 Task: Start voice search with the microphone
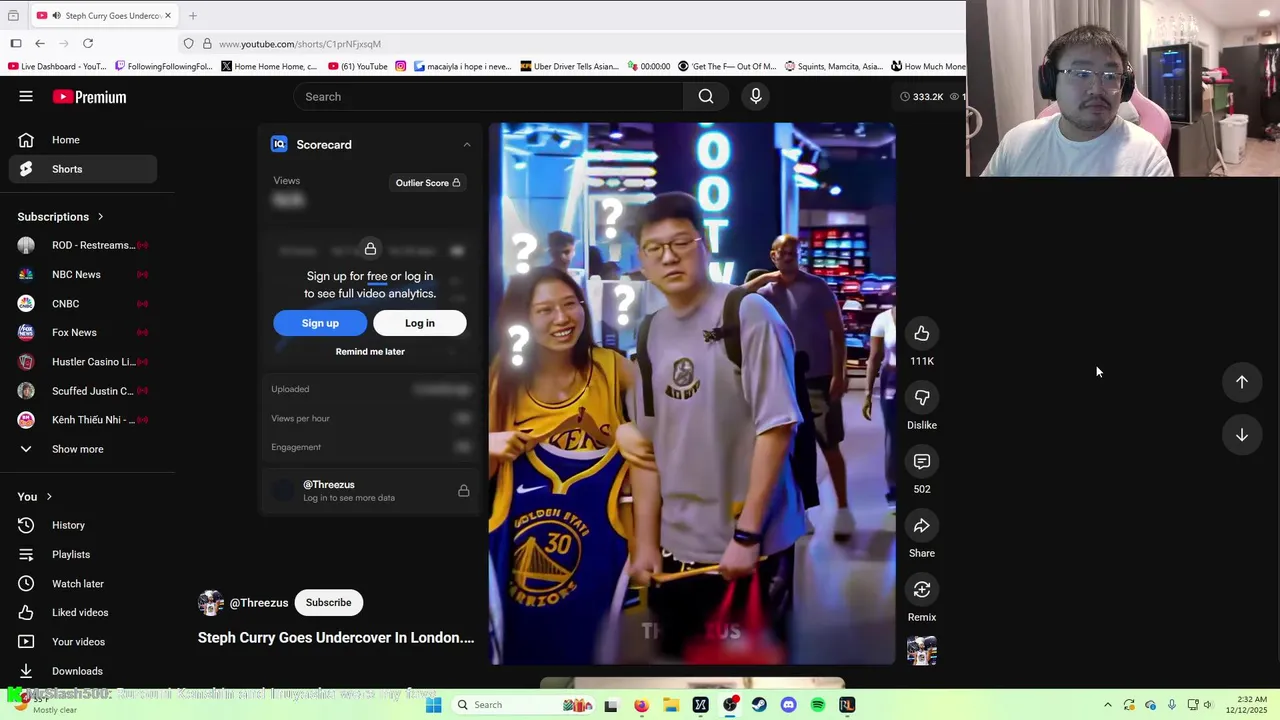(756, 96)
